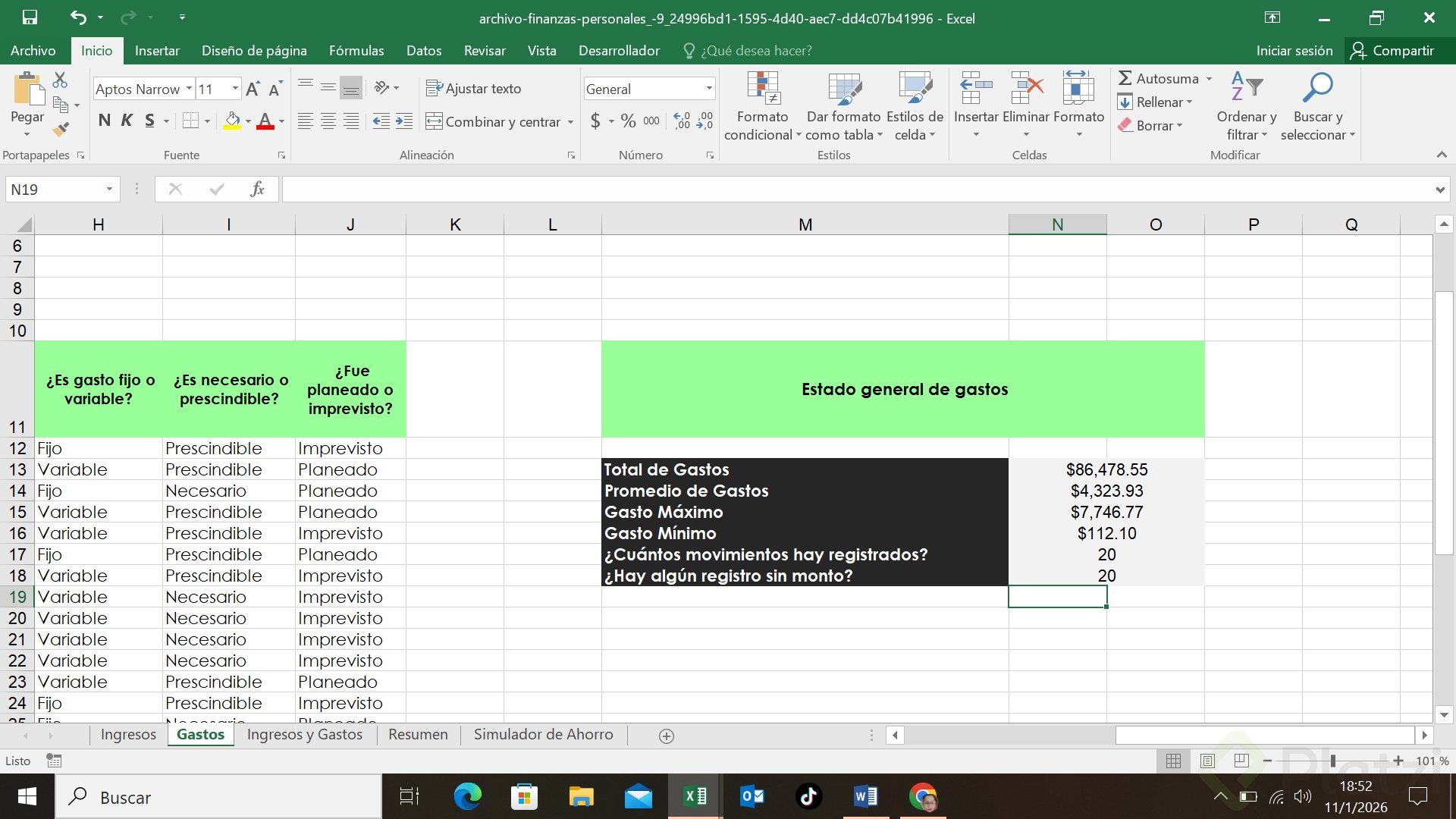Click the Autosuma sigma icon
This screenshot has height=819, width=1456.
tap(1125, 78)
